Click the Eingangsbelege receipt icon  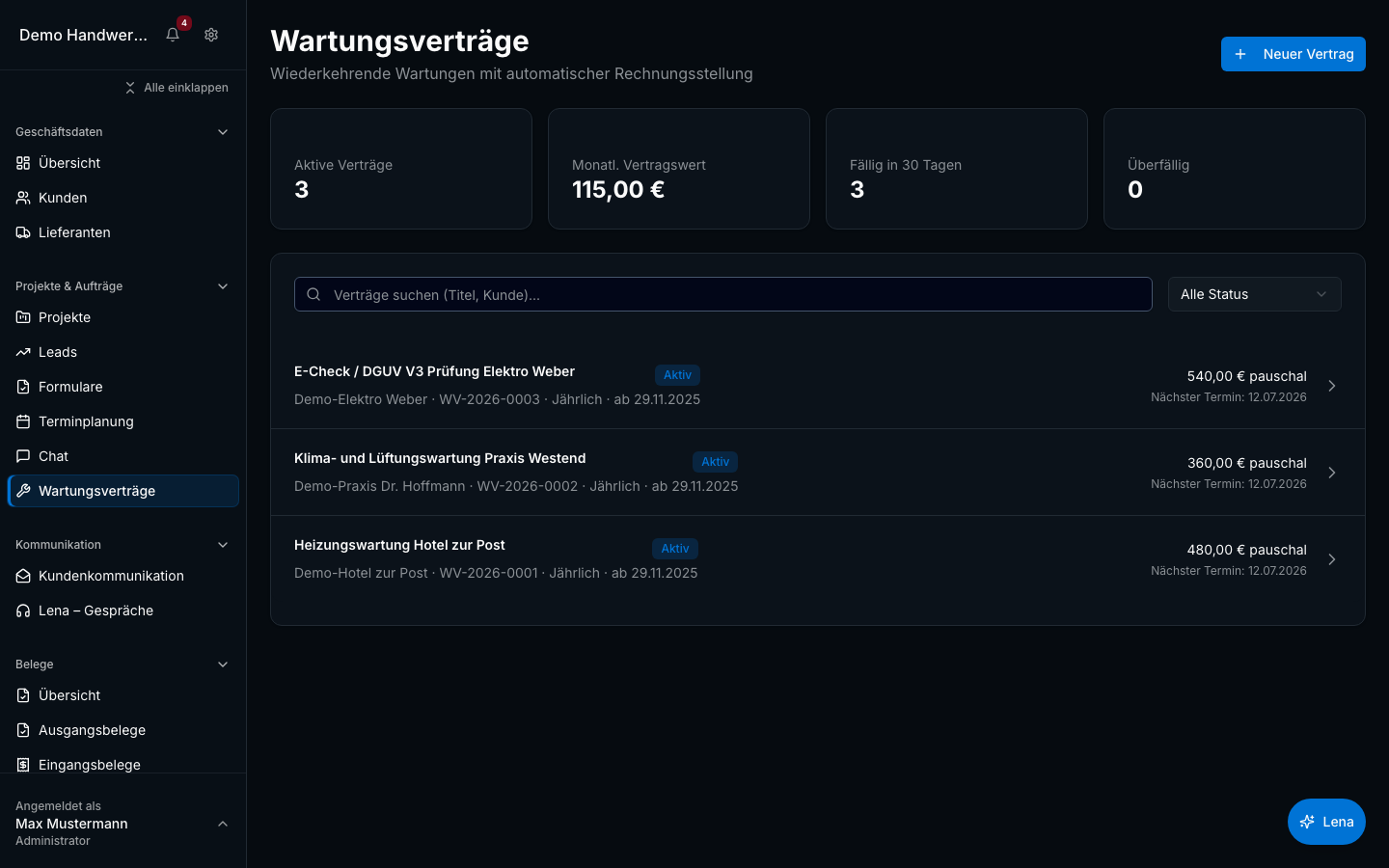[23, 765]
